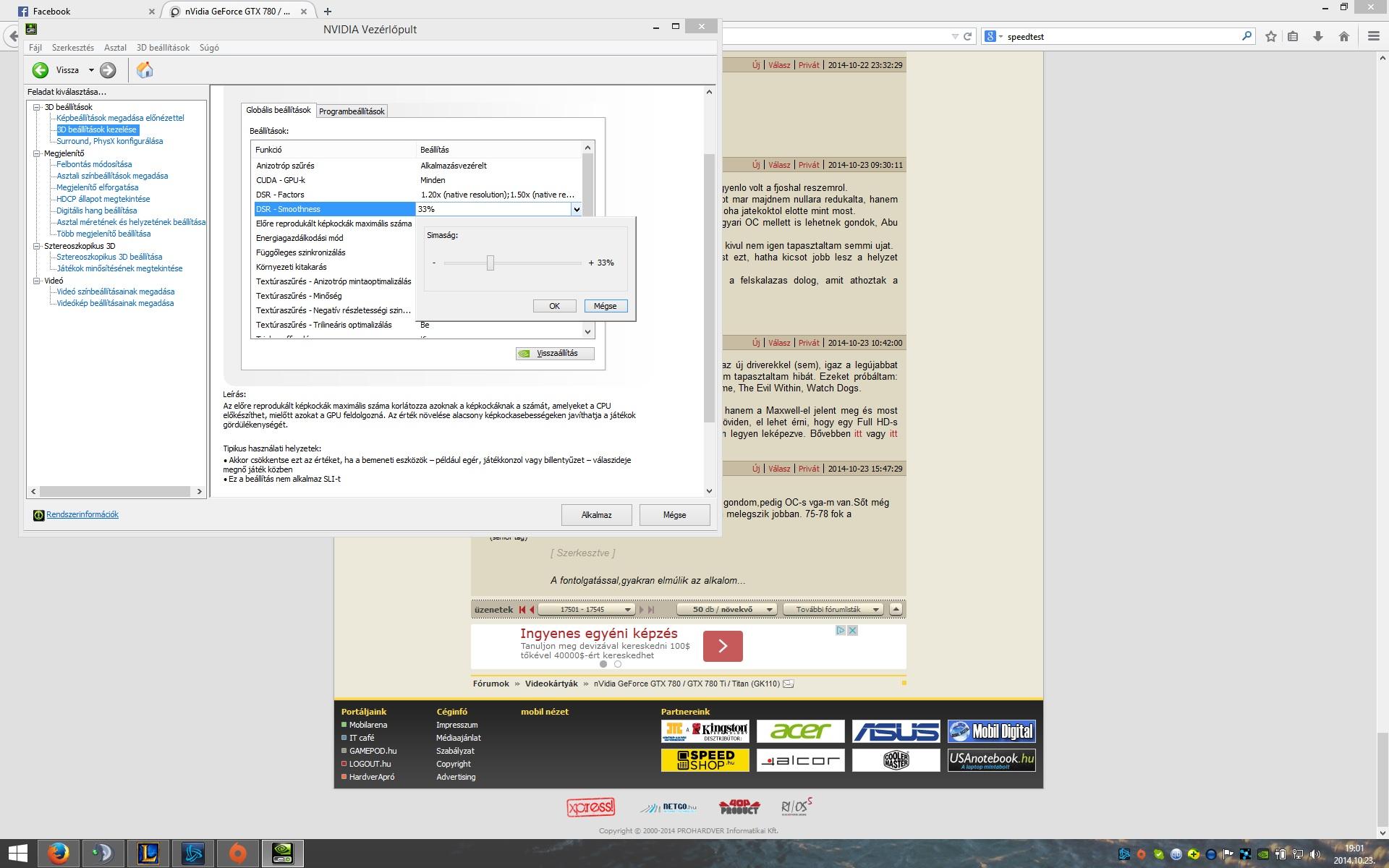Open a new browser tab with plus button
Image resolution: width=1389 pixels, height=868 pixels.
click(328, 12)
